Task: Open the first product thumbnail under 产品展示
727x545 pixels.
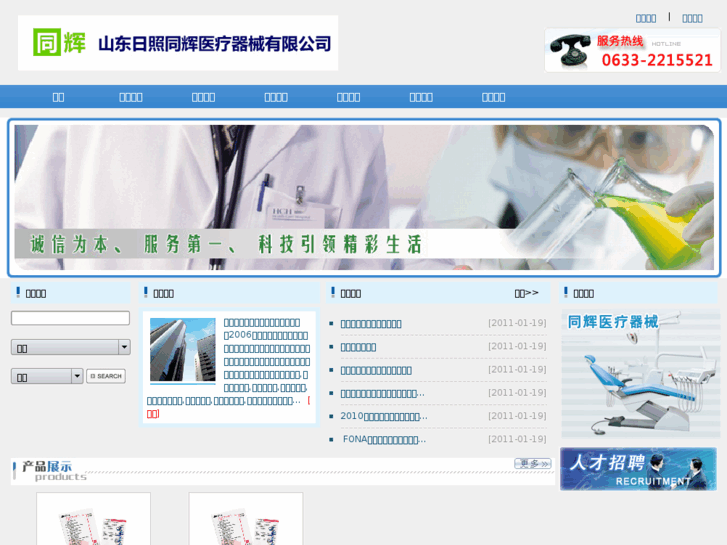Action: click(94, 519)
